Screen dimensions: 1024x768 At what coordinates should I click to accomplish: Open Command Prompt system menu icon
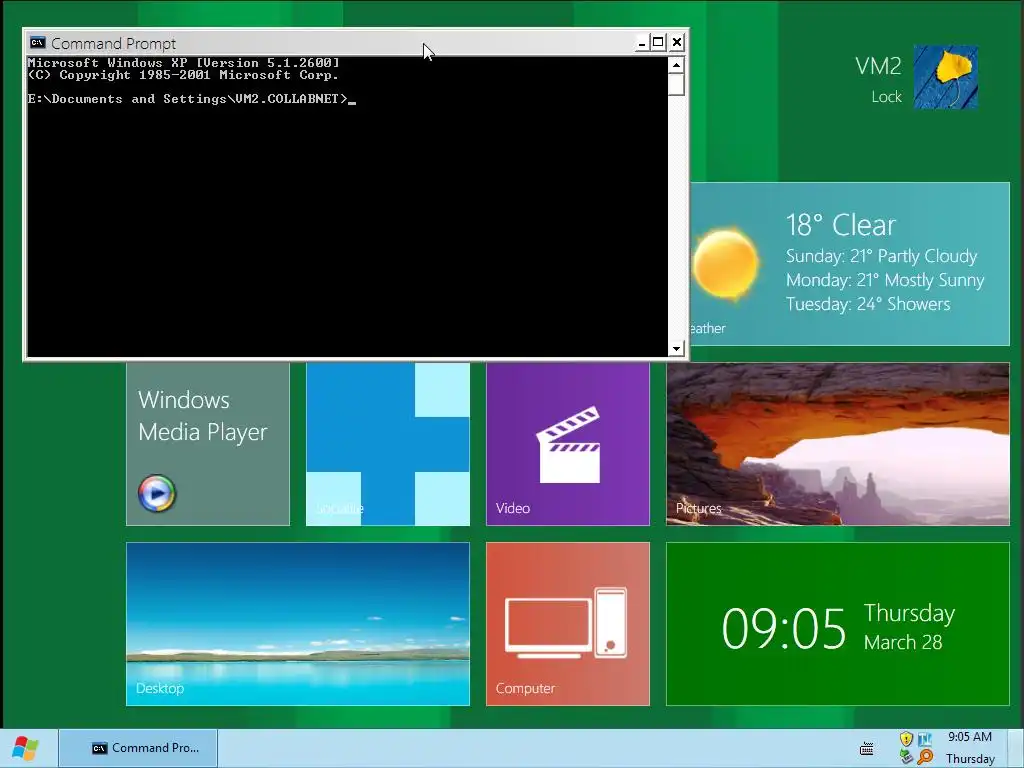(x=37, y=43)
